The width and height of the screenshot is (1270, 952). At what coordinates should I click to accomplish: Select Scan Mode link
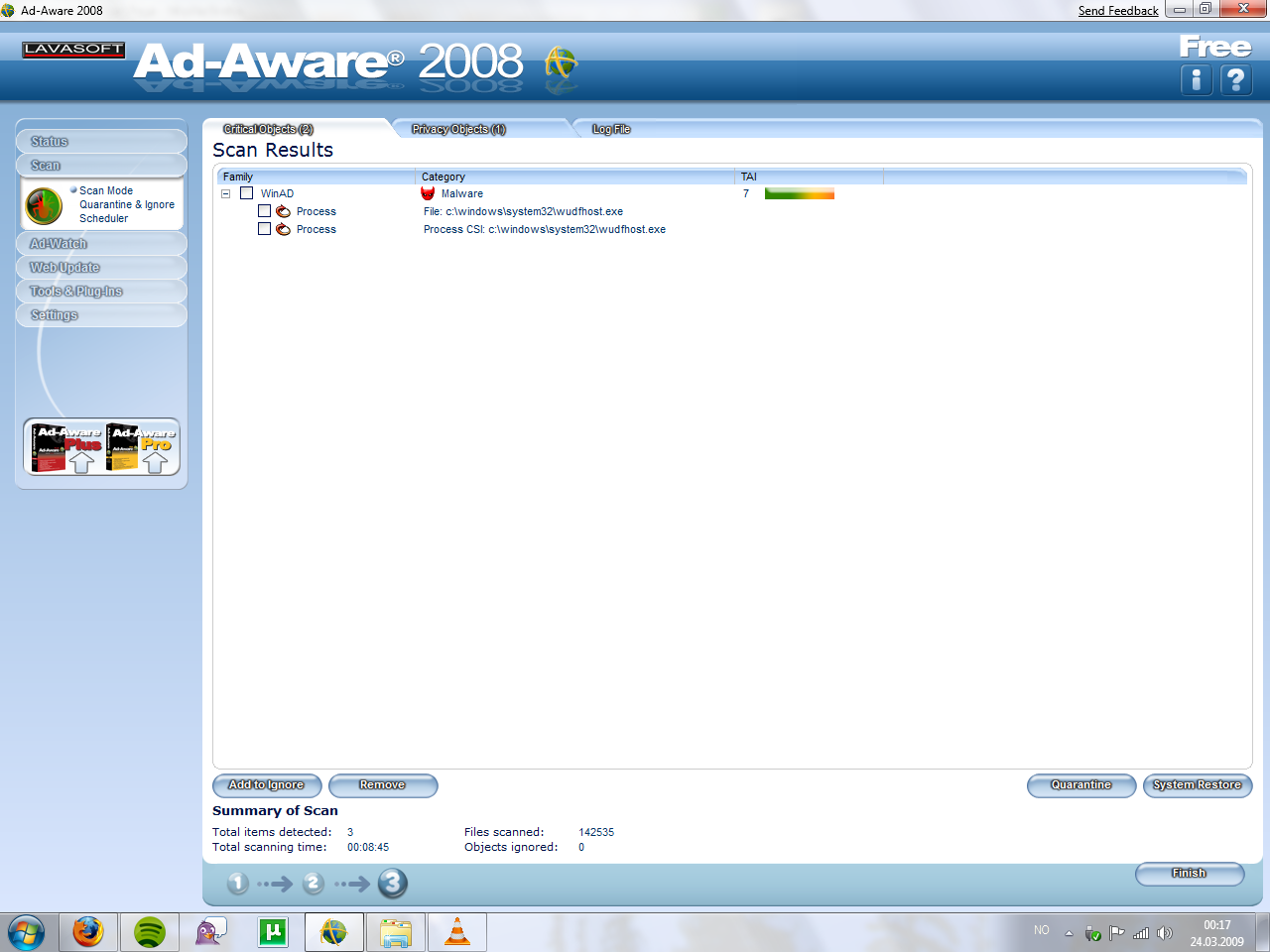pyautogui.click(x=106, y=190)
